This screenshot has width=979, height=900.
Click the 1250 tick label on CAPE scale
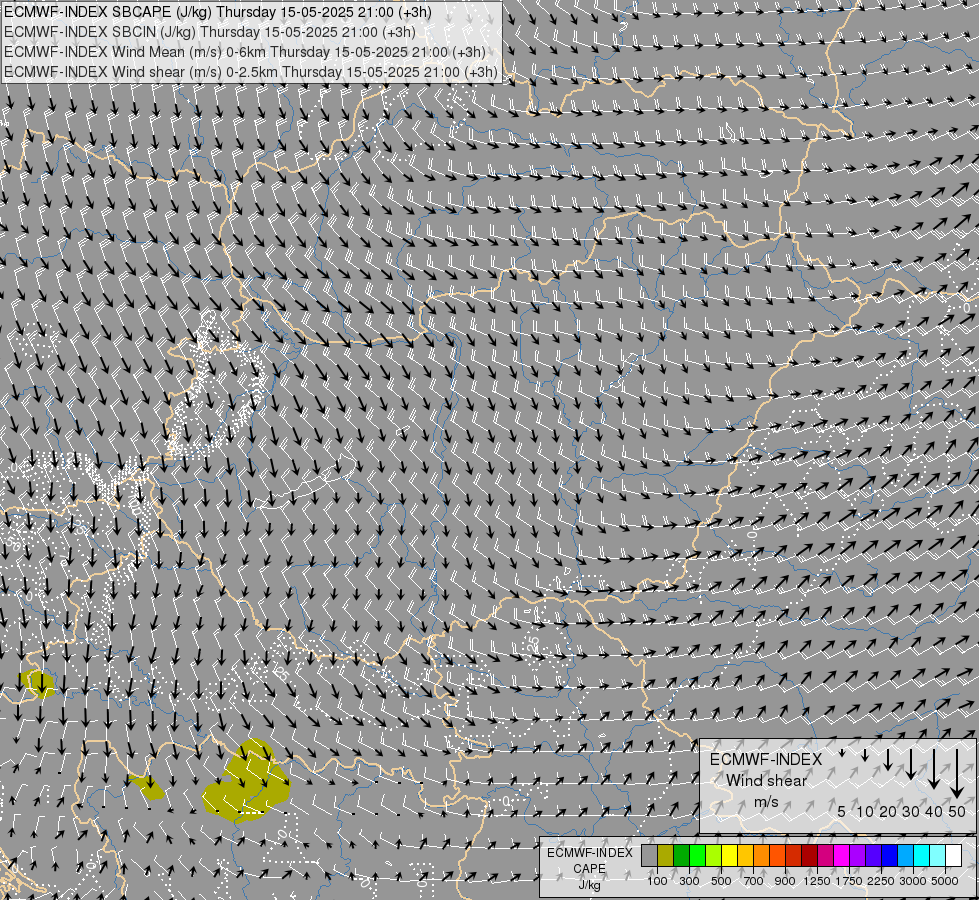click(817, 881)
